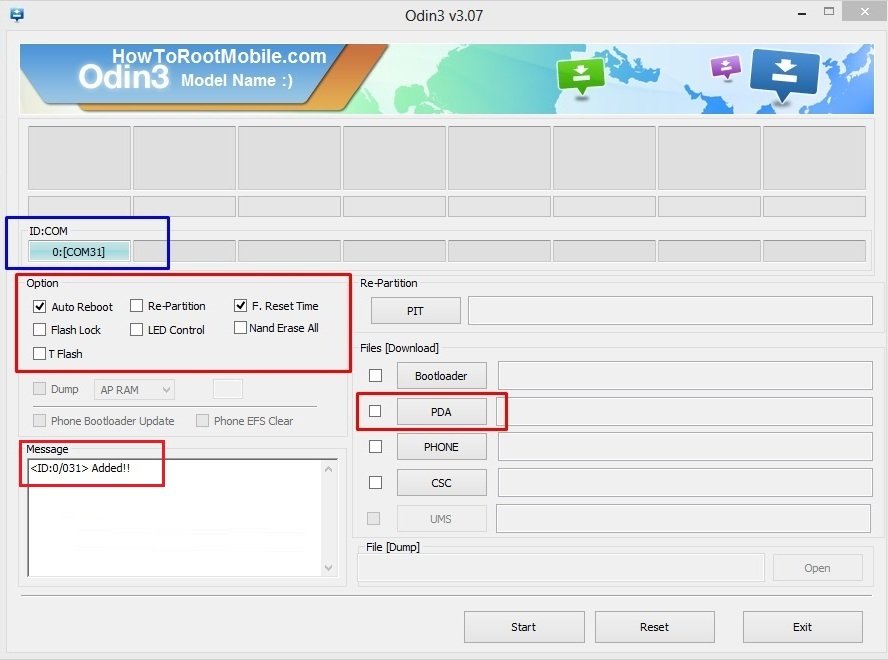
Task: Click the Open button for File Dump
Action: [817, 568]
